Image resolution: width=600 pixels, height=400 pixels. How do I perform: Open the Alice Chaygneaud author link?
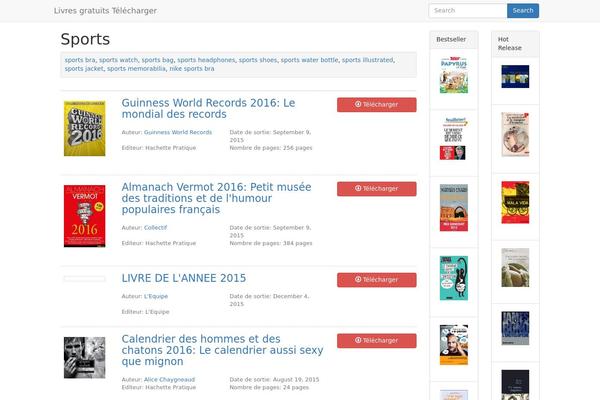pyautogui.click(x=169, y=380)
